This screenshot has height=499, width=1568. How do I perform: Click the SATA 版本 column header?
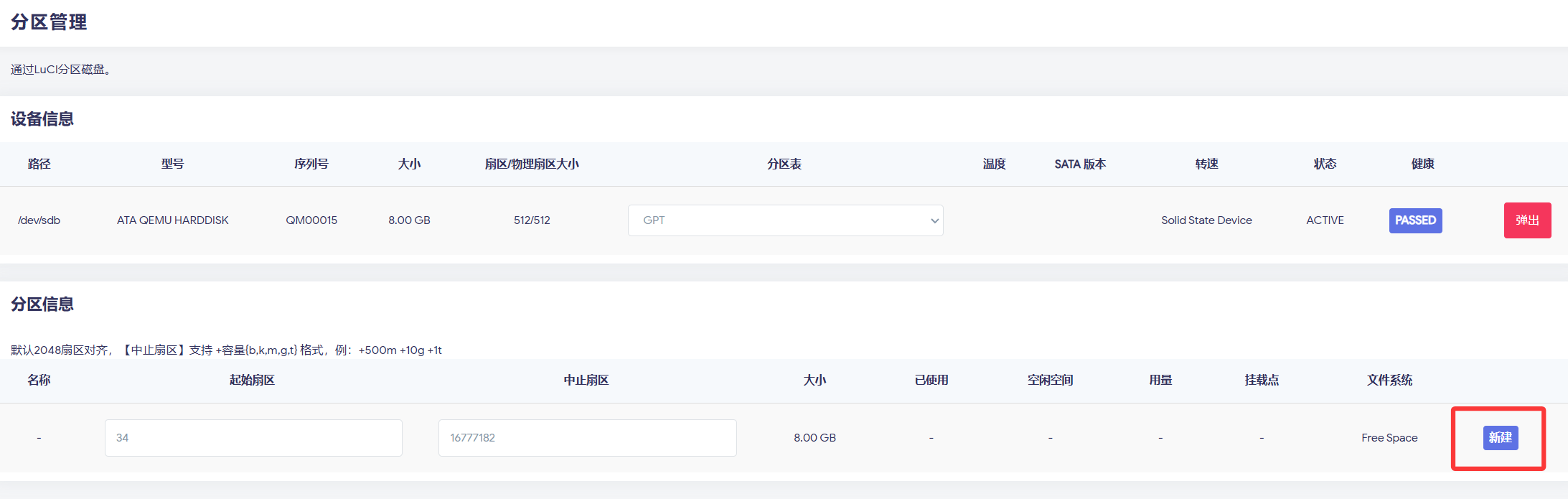click(1080, 164)
